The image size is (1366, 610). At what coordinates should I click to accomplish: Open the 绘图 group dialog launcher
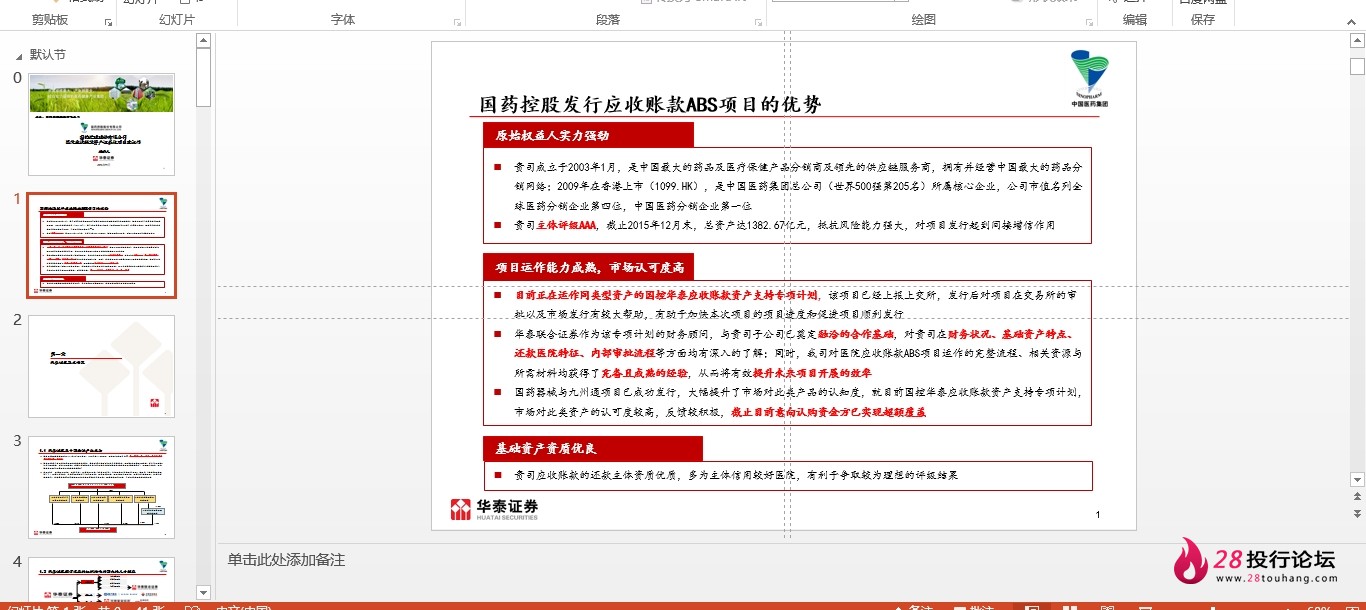(x=1089, y=21)
